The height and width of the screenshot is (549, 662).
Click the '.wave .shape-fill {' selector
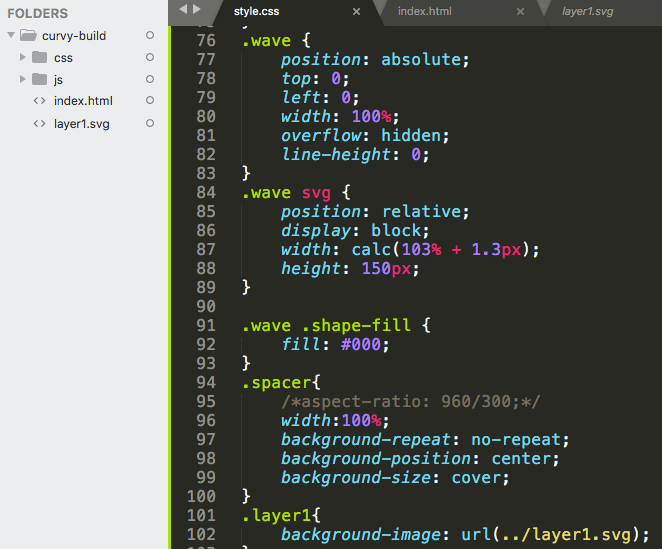pyautogui.click(x=336, y=326)
